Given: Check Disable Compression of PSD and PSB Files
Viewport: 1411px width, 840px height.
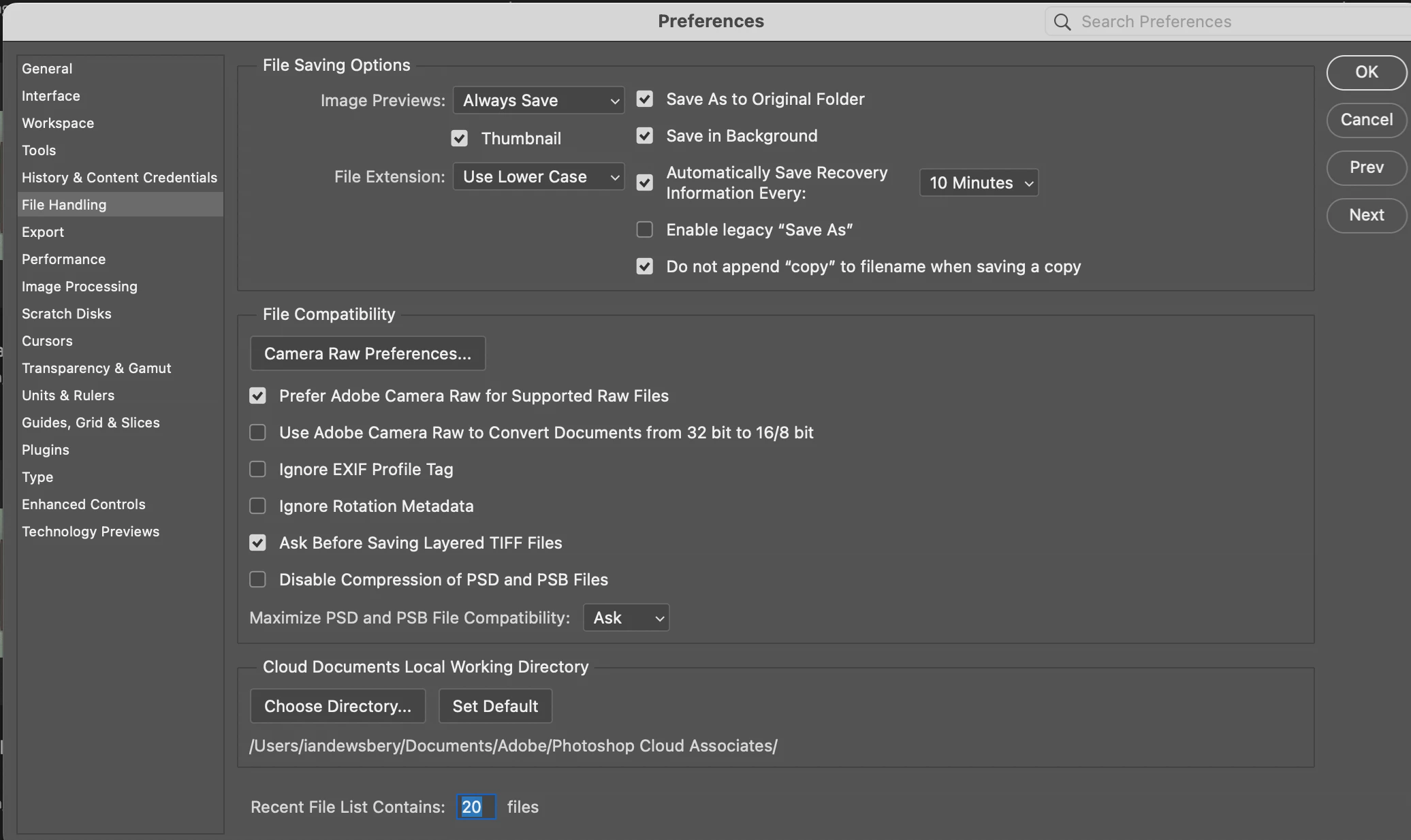Looking at the screenshot, I should point(257,580).
